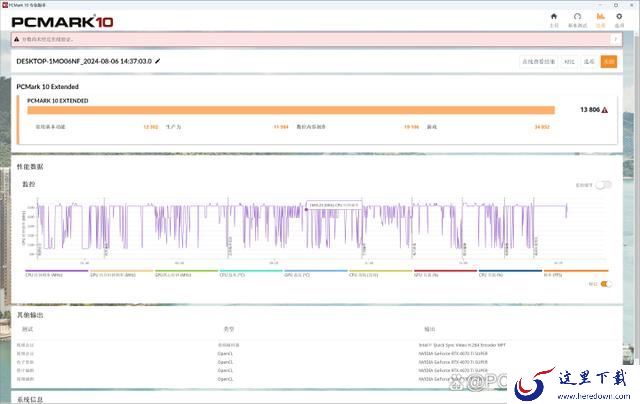The image size is (640, 404).
Task: Click the first OpenCL type cell
Action: pos(225,354)
